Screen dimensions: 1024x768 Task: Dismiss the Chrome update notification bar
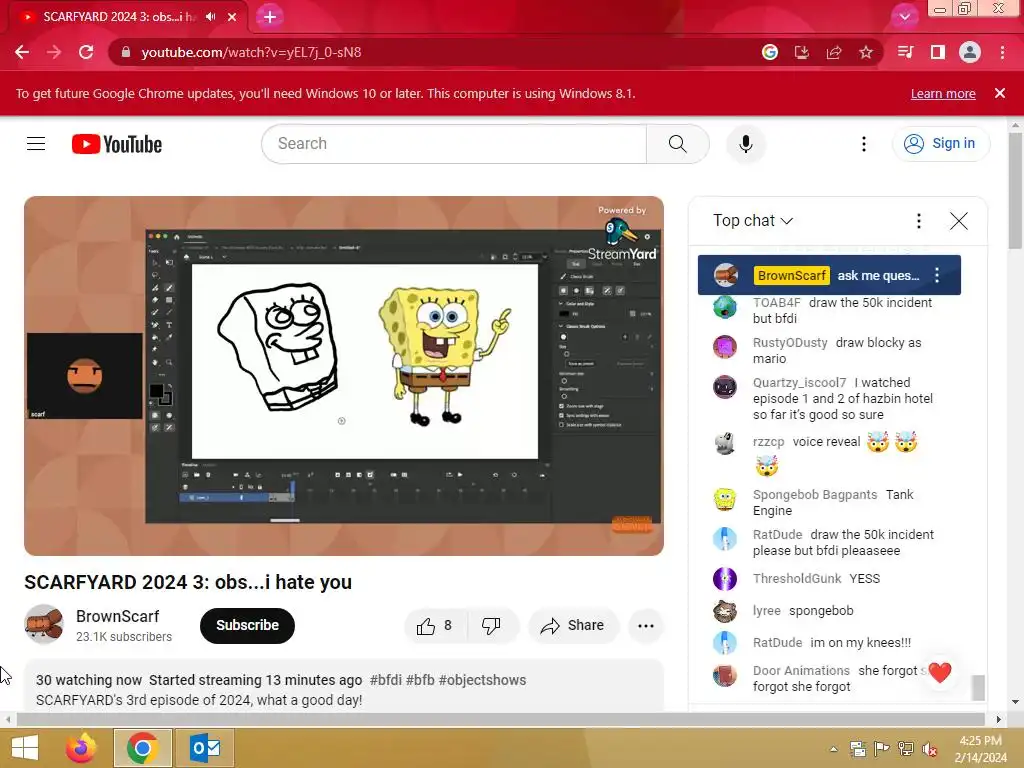point(999,93)
